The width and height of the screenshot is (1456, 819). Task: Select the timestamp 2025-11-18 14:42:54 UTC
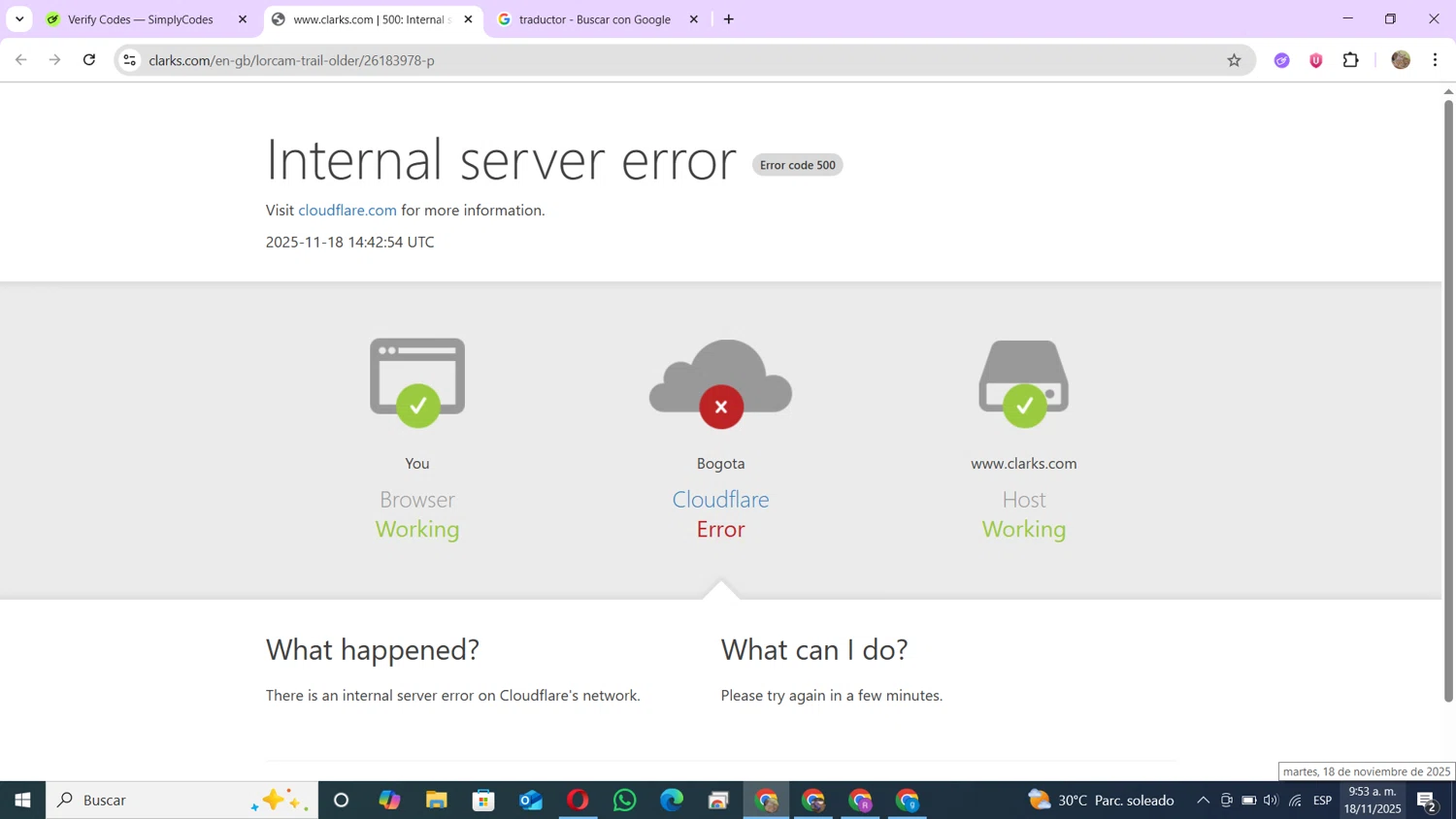[x=350, y=243]
